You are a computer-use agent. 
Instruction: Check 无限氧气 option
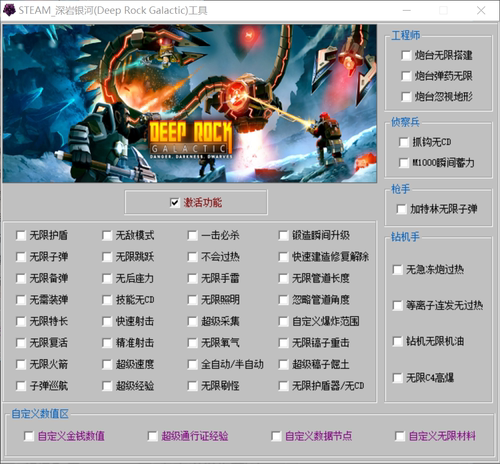(192, 343)
